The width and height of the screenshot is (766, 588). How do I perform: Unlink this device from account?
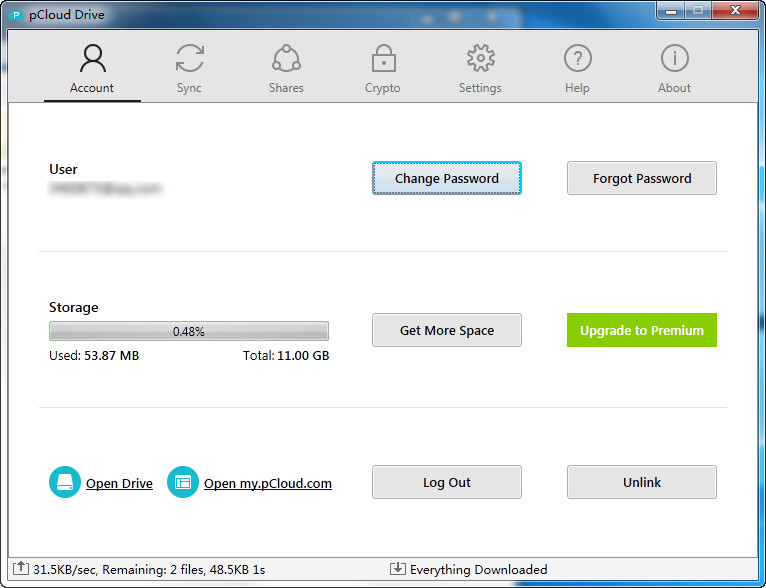[641, 482]
